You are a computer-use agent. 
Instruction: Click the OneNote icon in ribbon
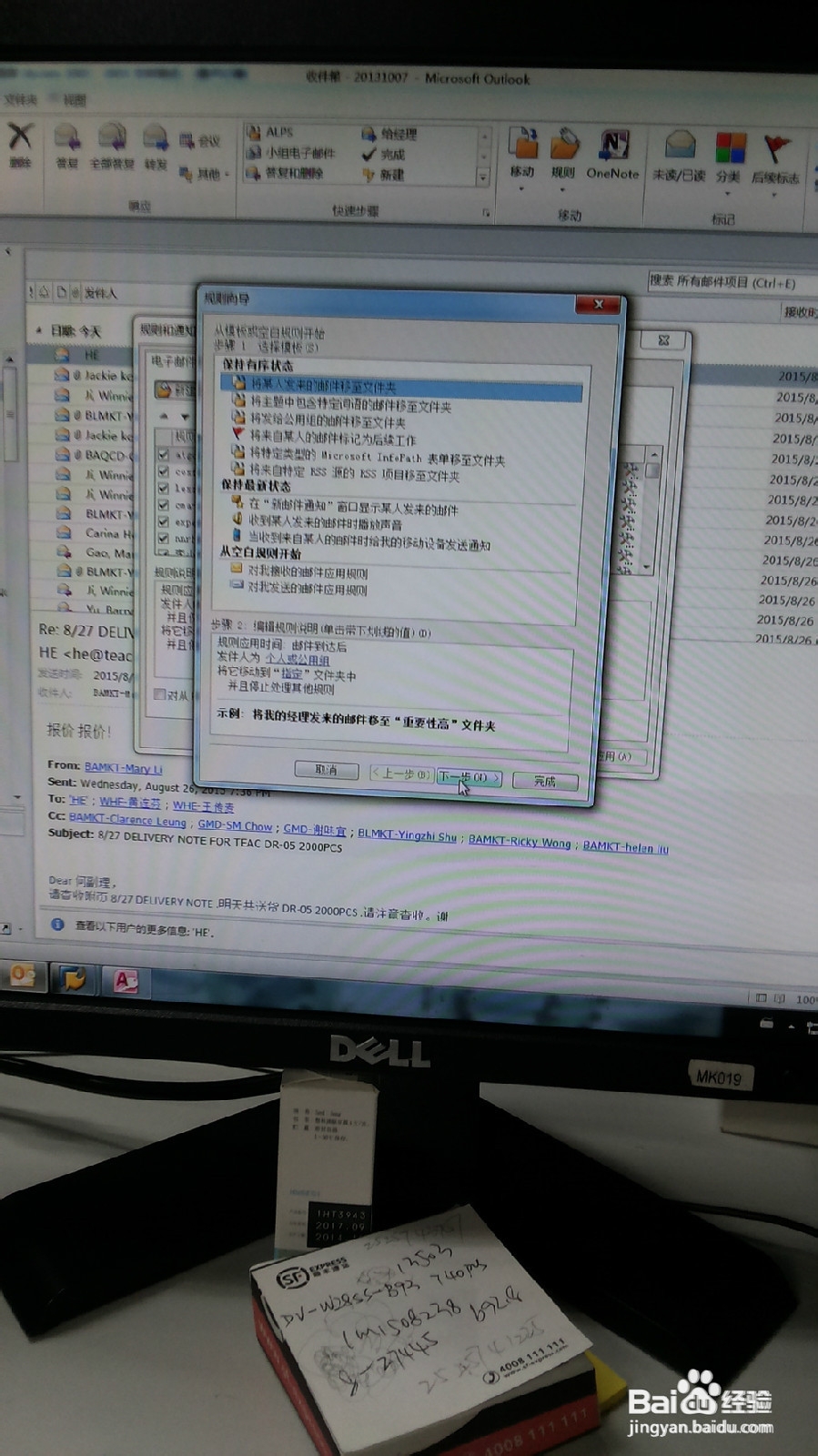coord(613,145)
